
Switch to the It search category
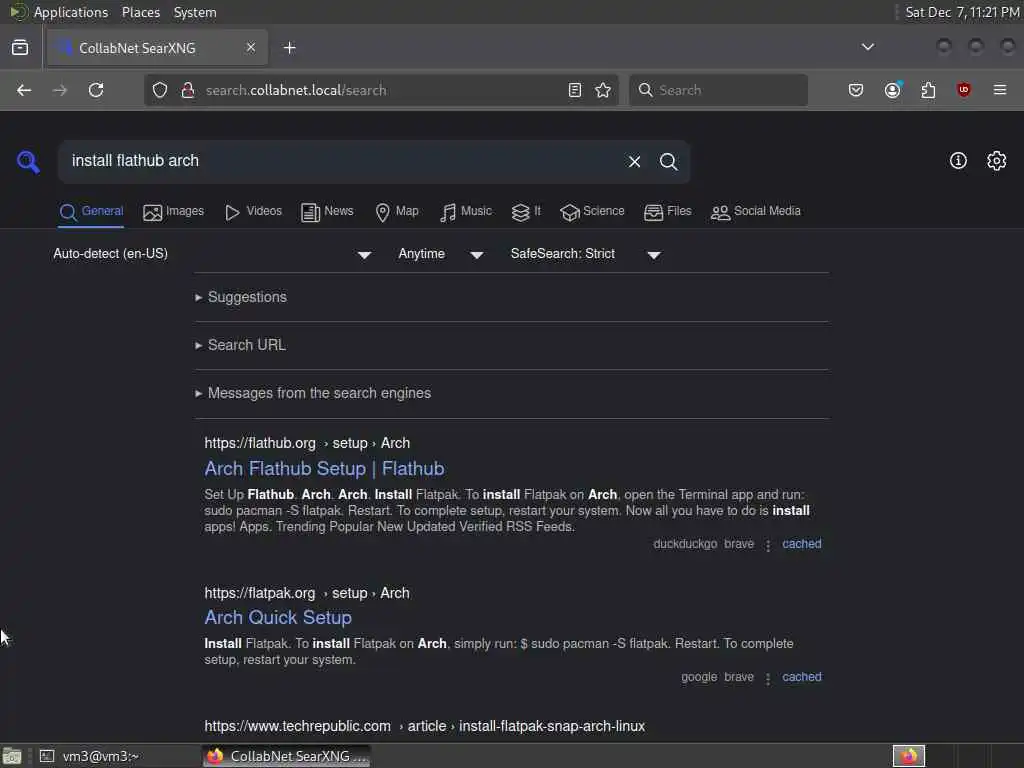coord(526,212)
